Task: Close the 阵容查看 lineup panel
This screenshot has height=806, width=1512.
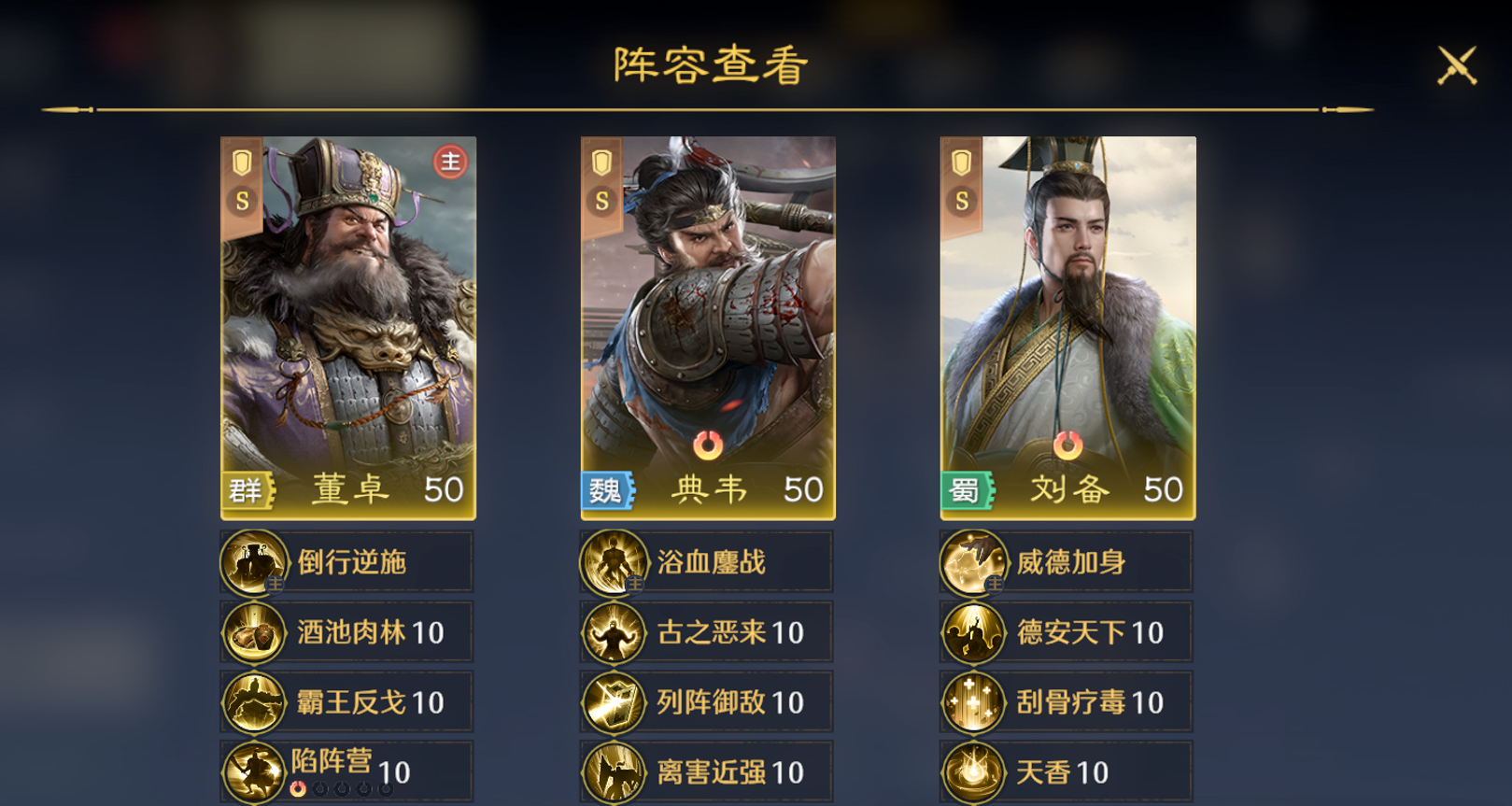Action: pyautogui.click(x=1457, y=65)
